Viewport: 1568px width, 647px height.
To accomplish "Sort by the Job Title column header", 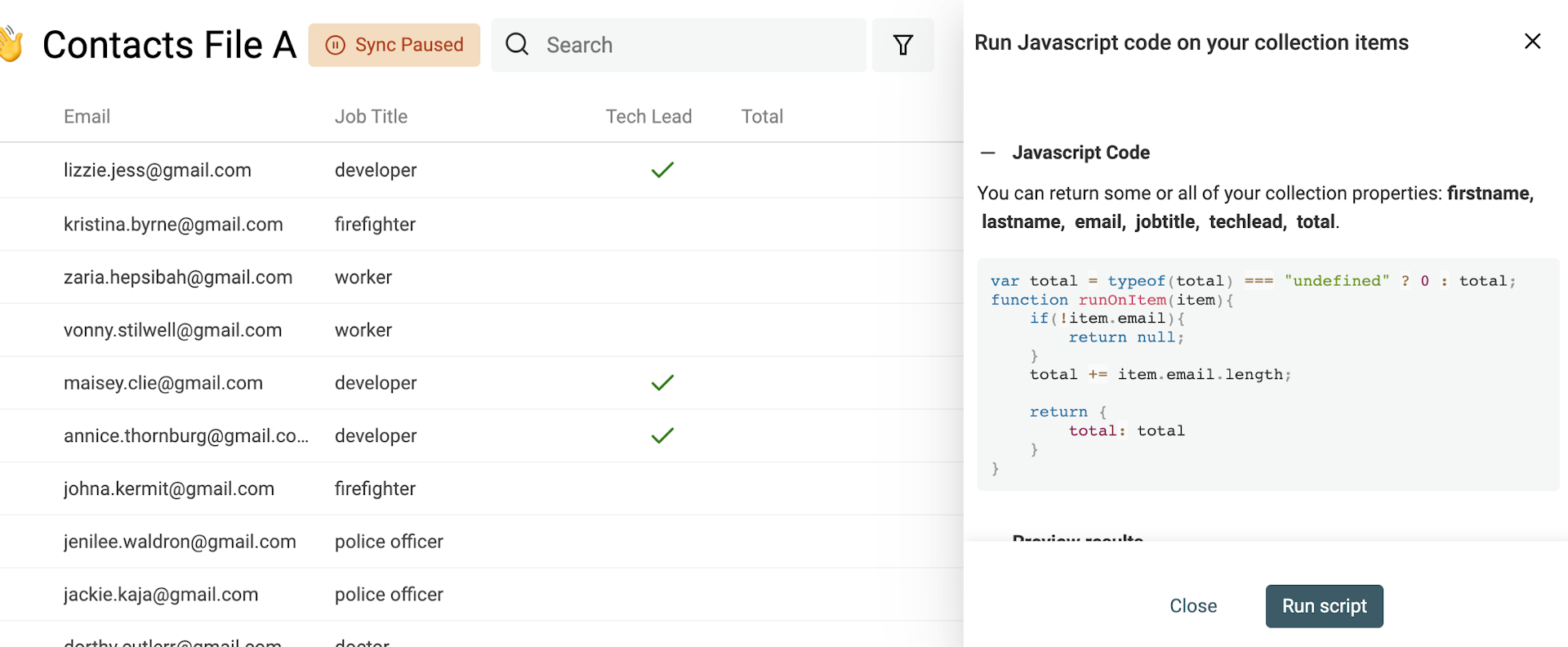I will pos(371,117).
